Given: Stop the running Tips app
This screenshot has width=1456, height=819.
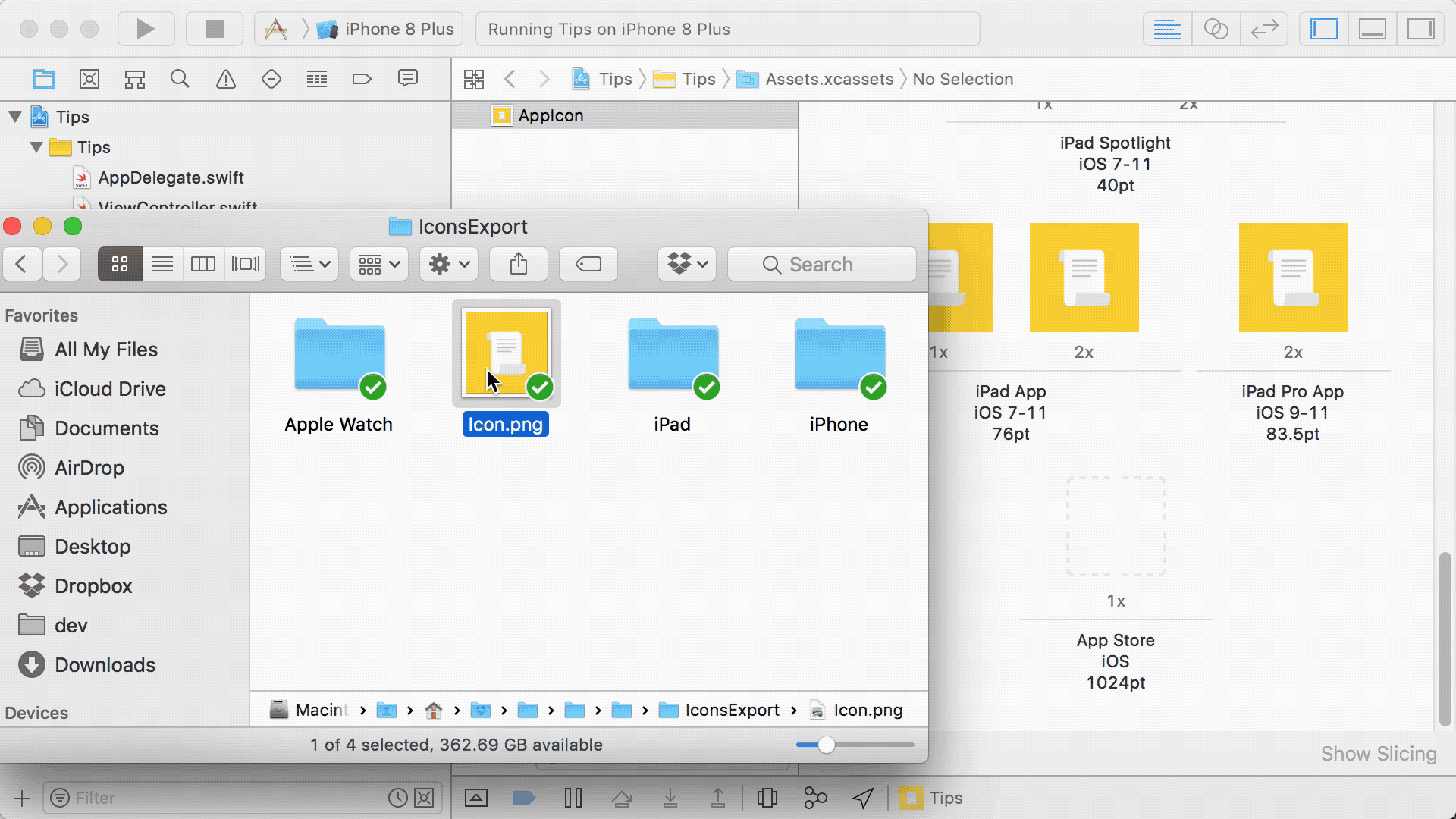Looking at the screenshot, I should [215, 29].
